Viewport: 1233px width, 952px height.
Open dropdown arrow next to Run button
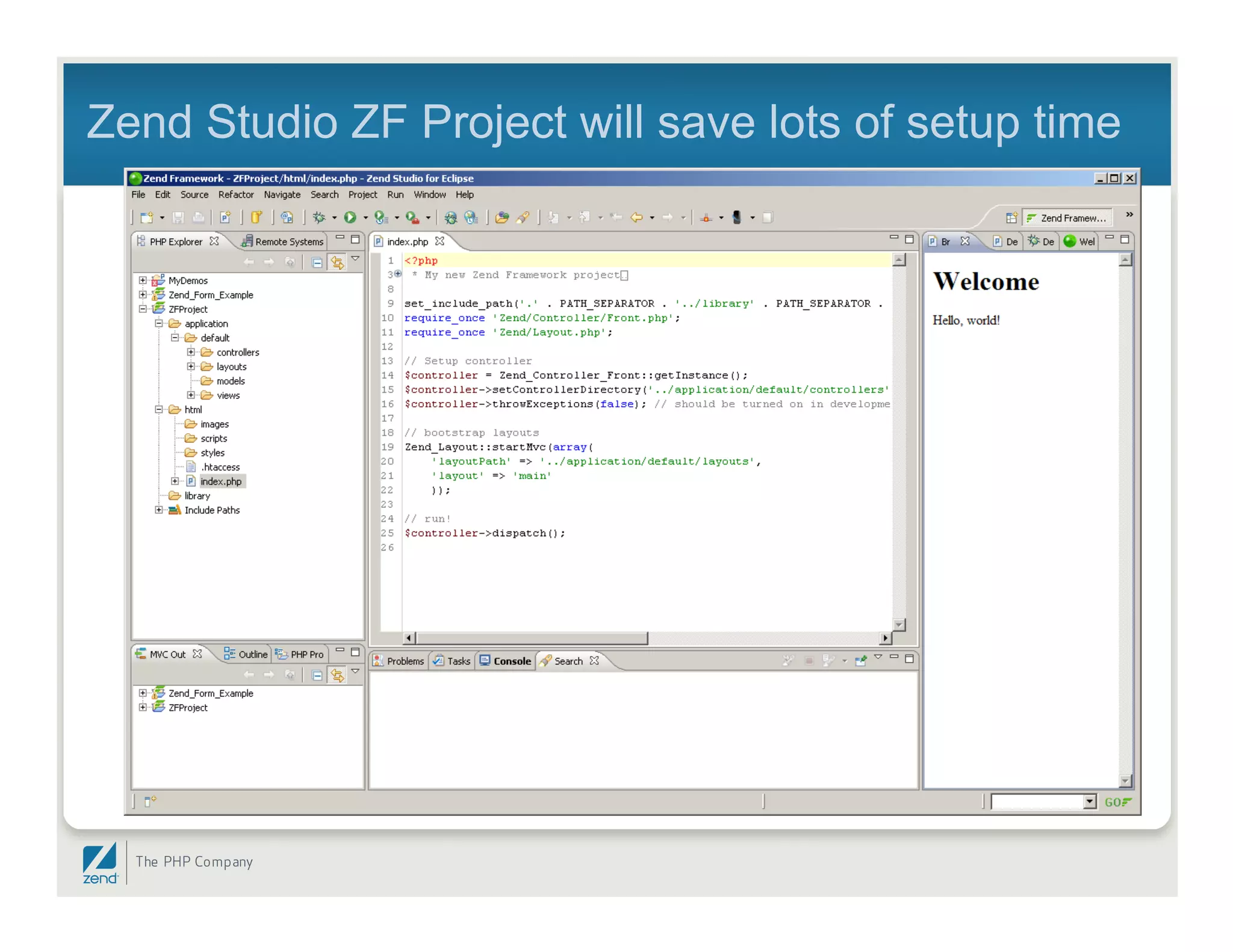[365, 218]
